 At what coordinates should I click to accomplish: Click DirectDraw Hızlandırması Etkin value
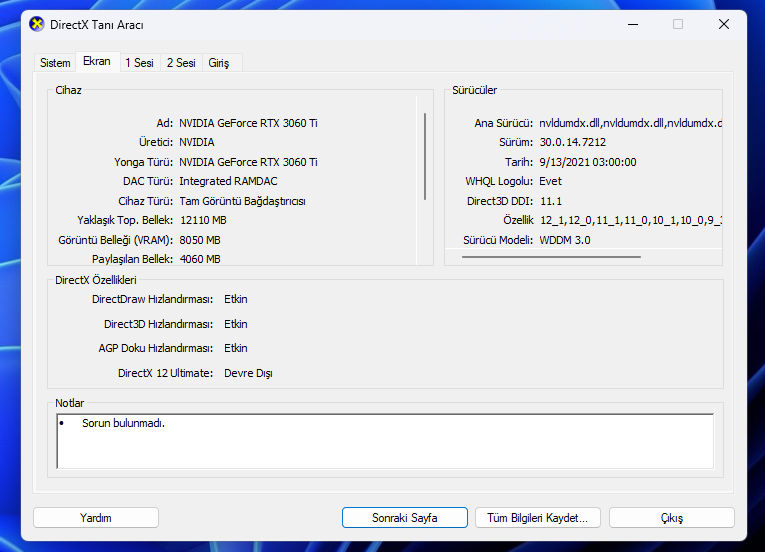(x=236, y=299)
